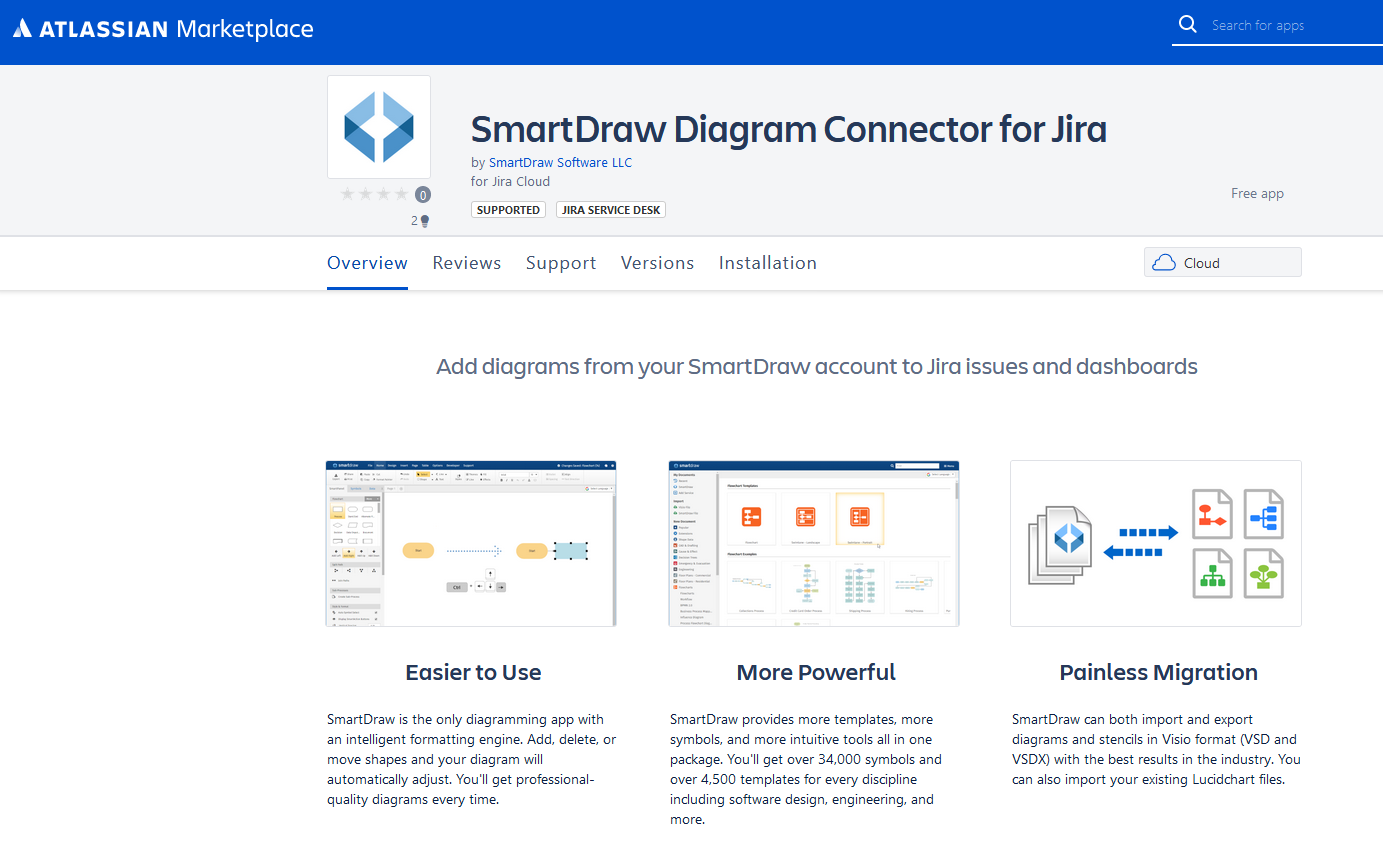The height and width of the screenshot is (858, 1383).
Task: Click the review count badge
Action: pyautogui.click(x=423, y=195)
